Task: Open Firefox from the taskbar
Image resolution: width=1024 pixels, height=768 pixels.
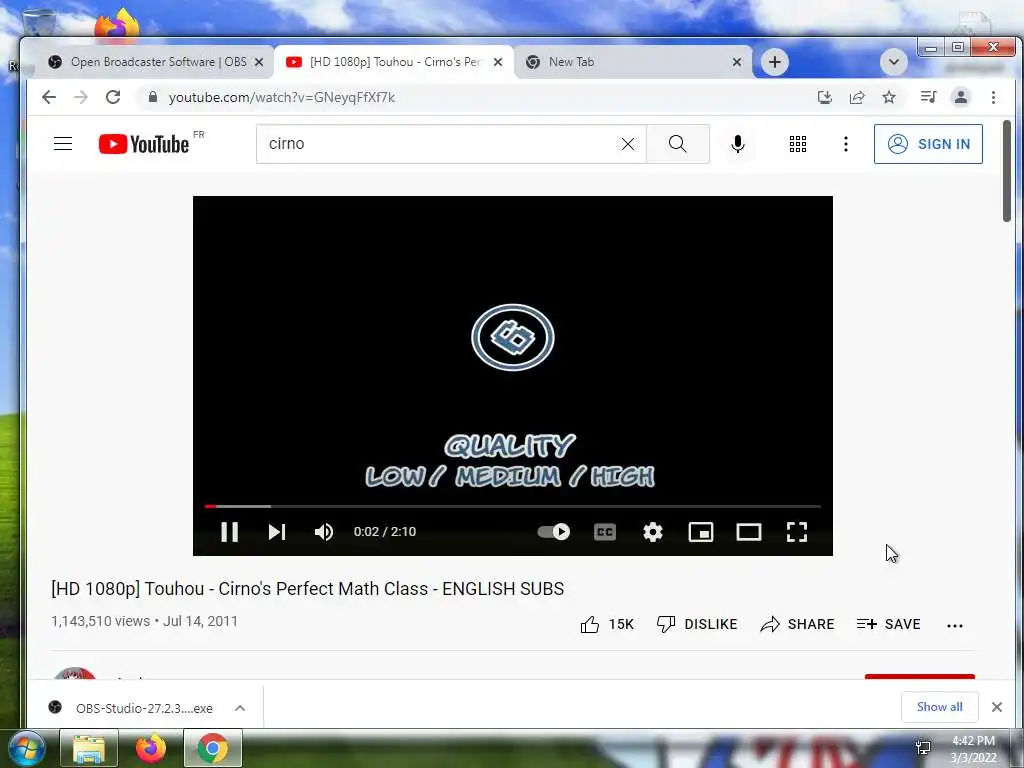Action: click(x=151, y=748)
